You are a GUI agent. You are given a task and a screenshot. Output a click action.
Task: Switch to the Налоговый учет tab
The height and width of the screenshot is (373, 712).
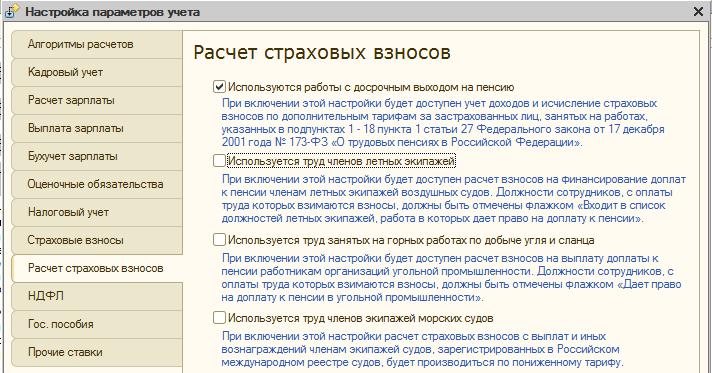pos(97,212)
